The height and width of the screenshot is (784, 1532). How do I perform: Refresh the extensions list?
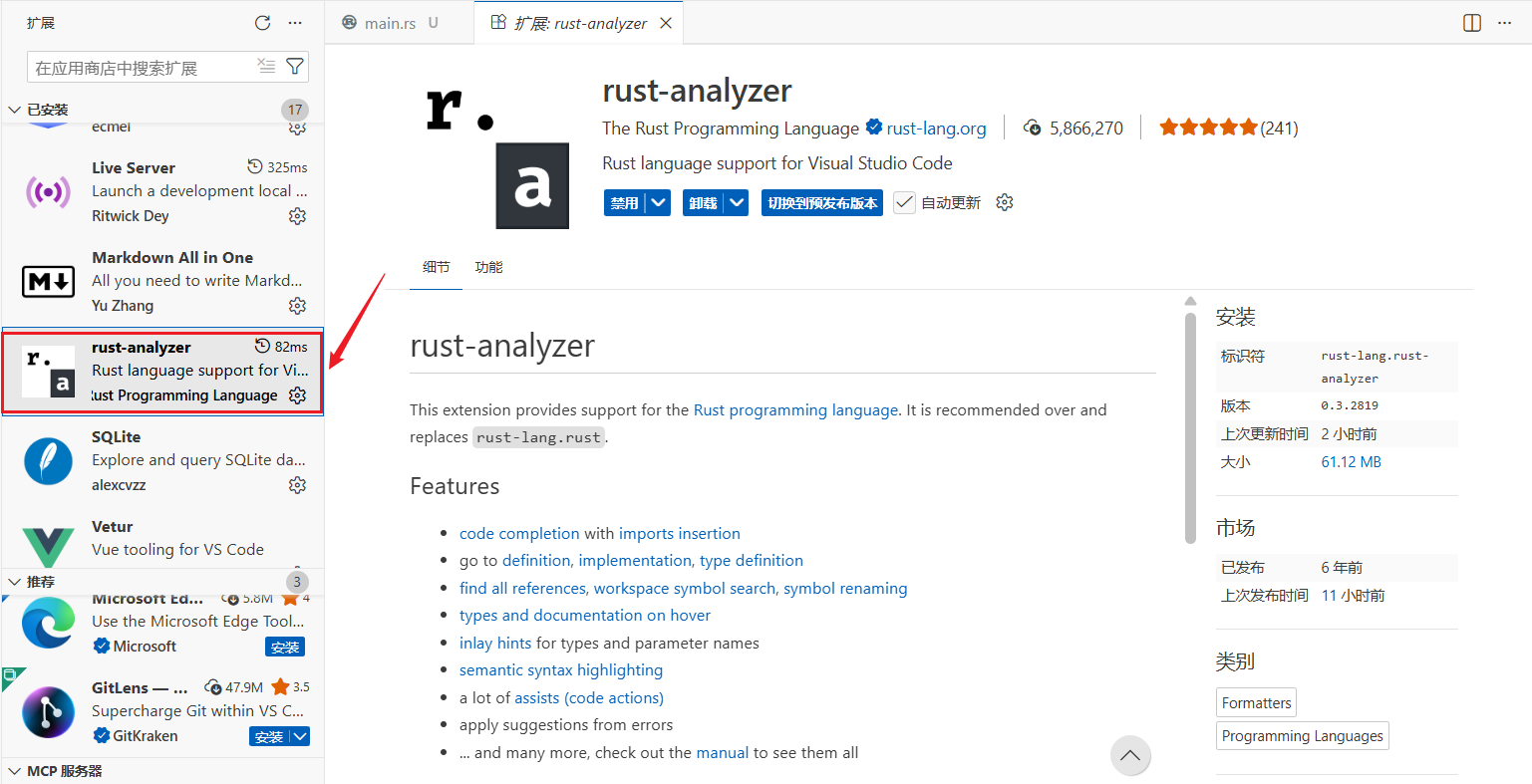click(x=262, y=23)
